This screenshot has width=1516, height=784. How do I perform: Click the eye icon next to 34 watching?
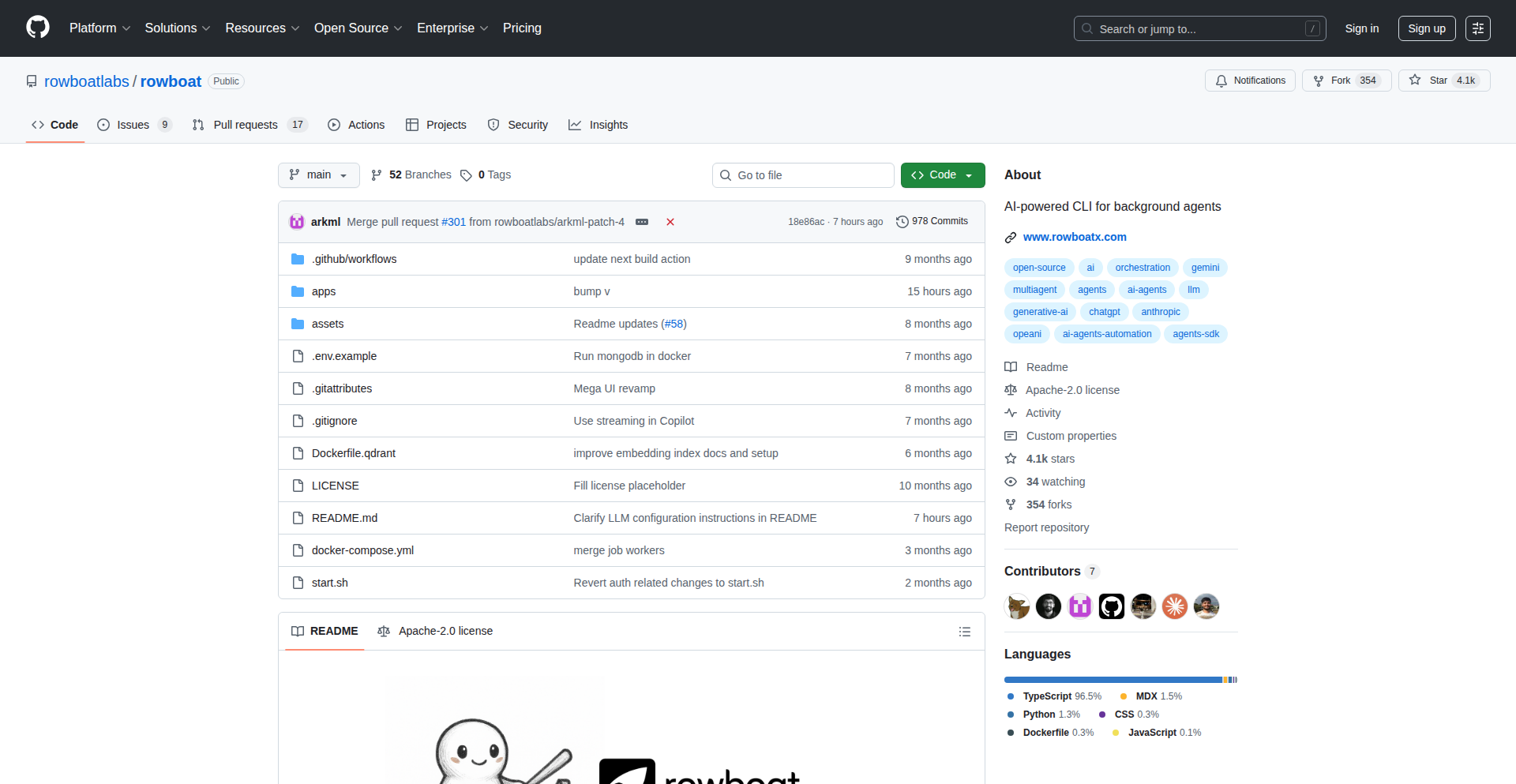(x=1011, y=482)
